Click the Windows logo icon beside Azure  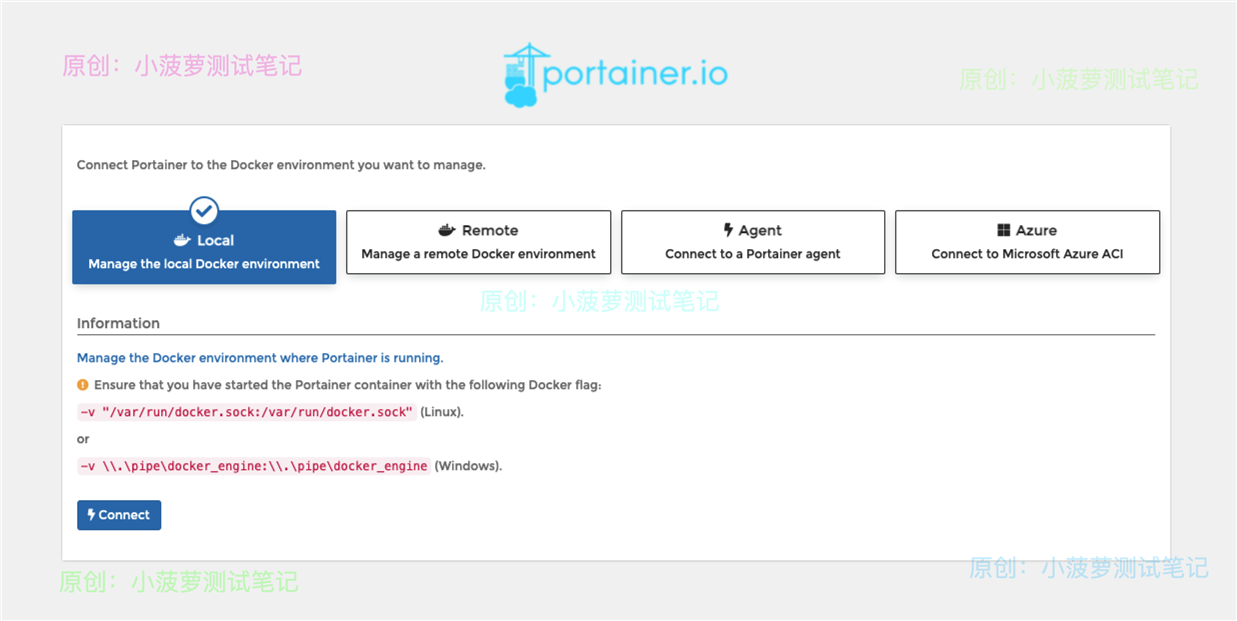[1004, 230]
